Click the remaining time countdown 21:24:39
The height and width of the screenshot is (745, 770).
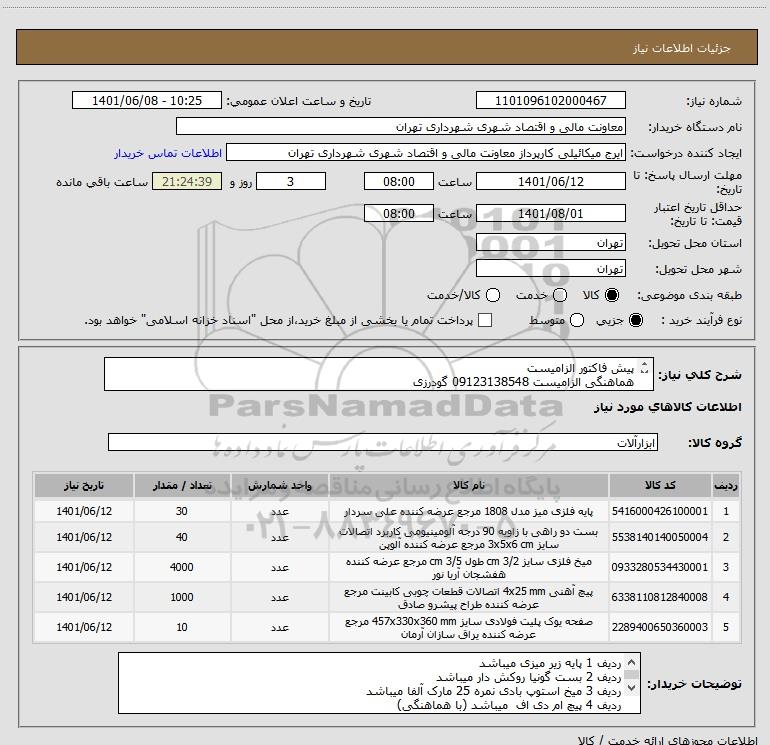pyautogui.click(x=187, y=181)
